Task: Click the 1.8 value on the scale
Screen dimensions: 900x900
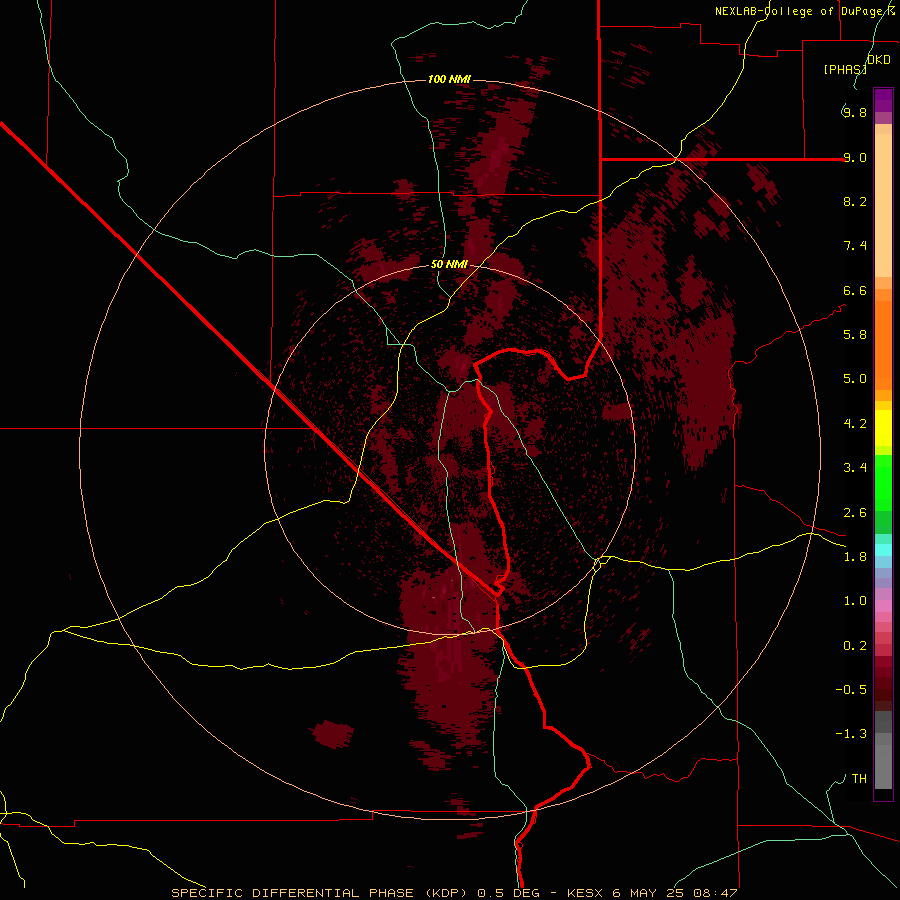Action: click(x=855, y=557)
